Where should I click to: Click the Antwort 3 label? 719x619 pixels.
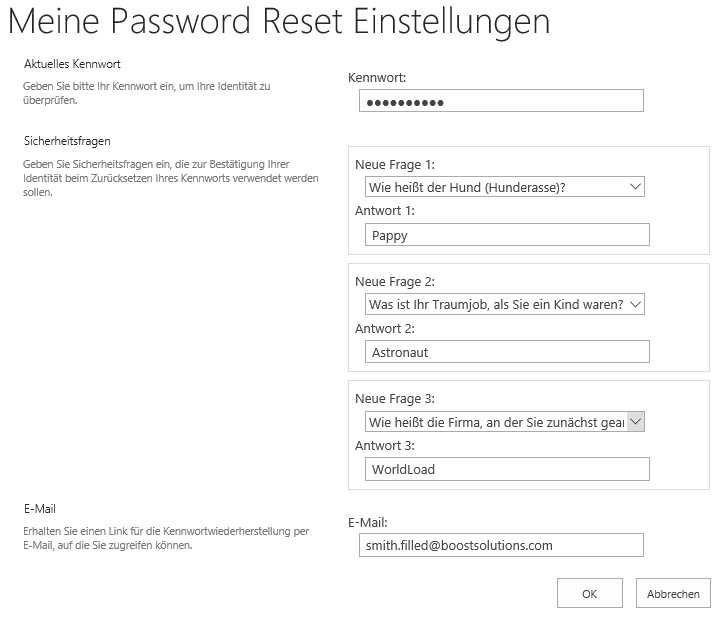tap(385, 446)
